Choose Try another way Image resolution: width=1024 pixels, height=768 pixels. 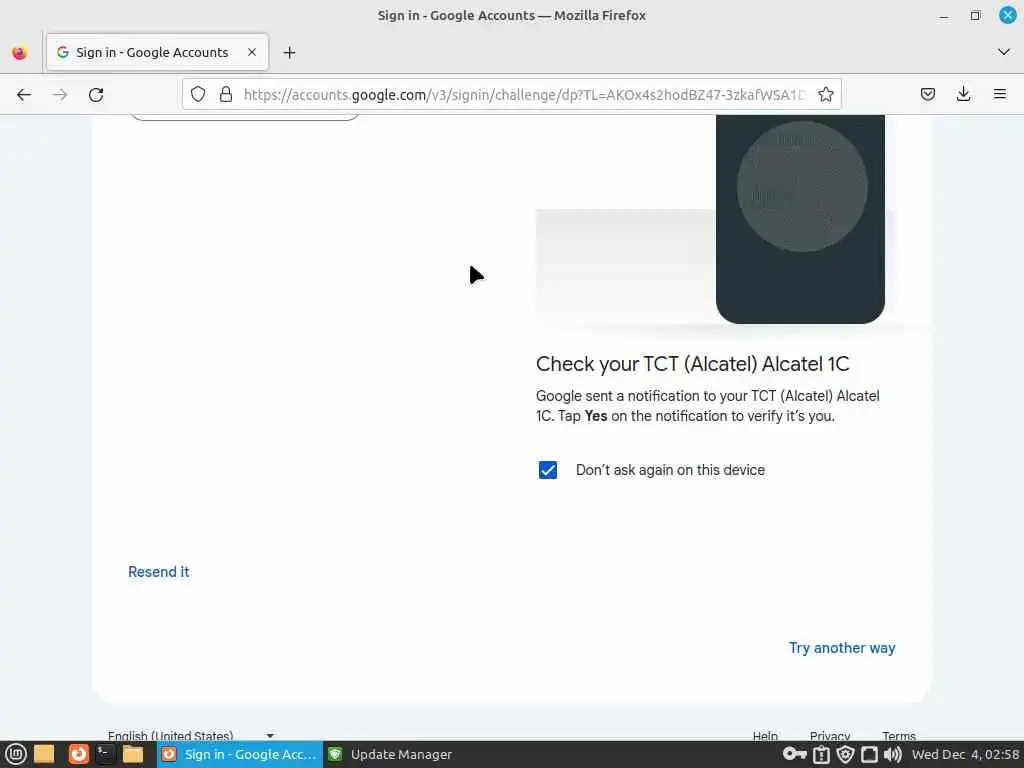coord(842,648)
